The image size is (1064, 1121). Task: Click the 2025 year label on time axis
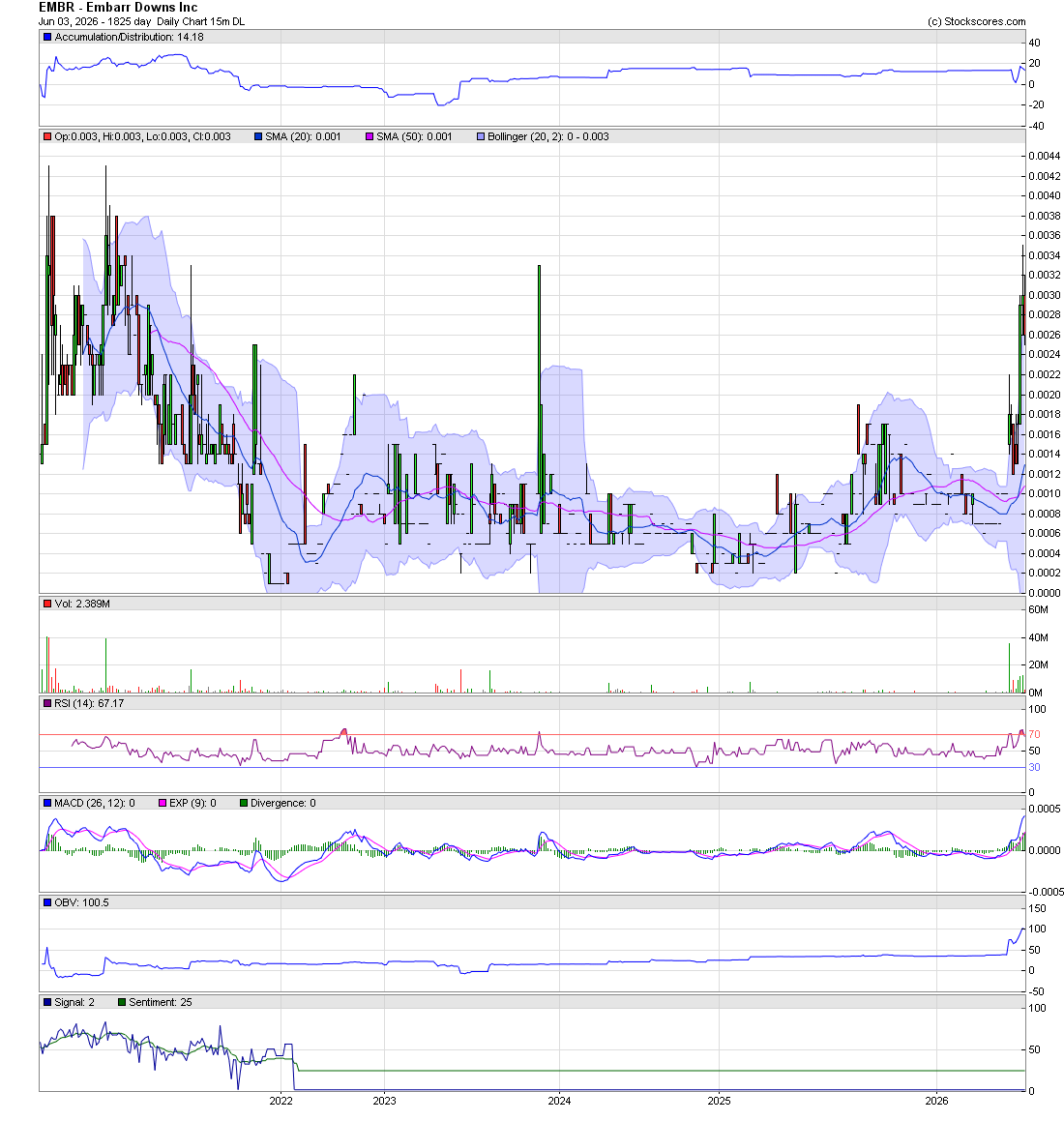pyautogui.click(x=719, y=1101)
